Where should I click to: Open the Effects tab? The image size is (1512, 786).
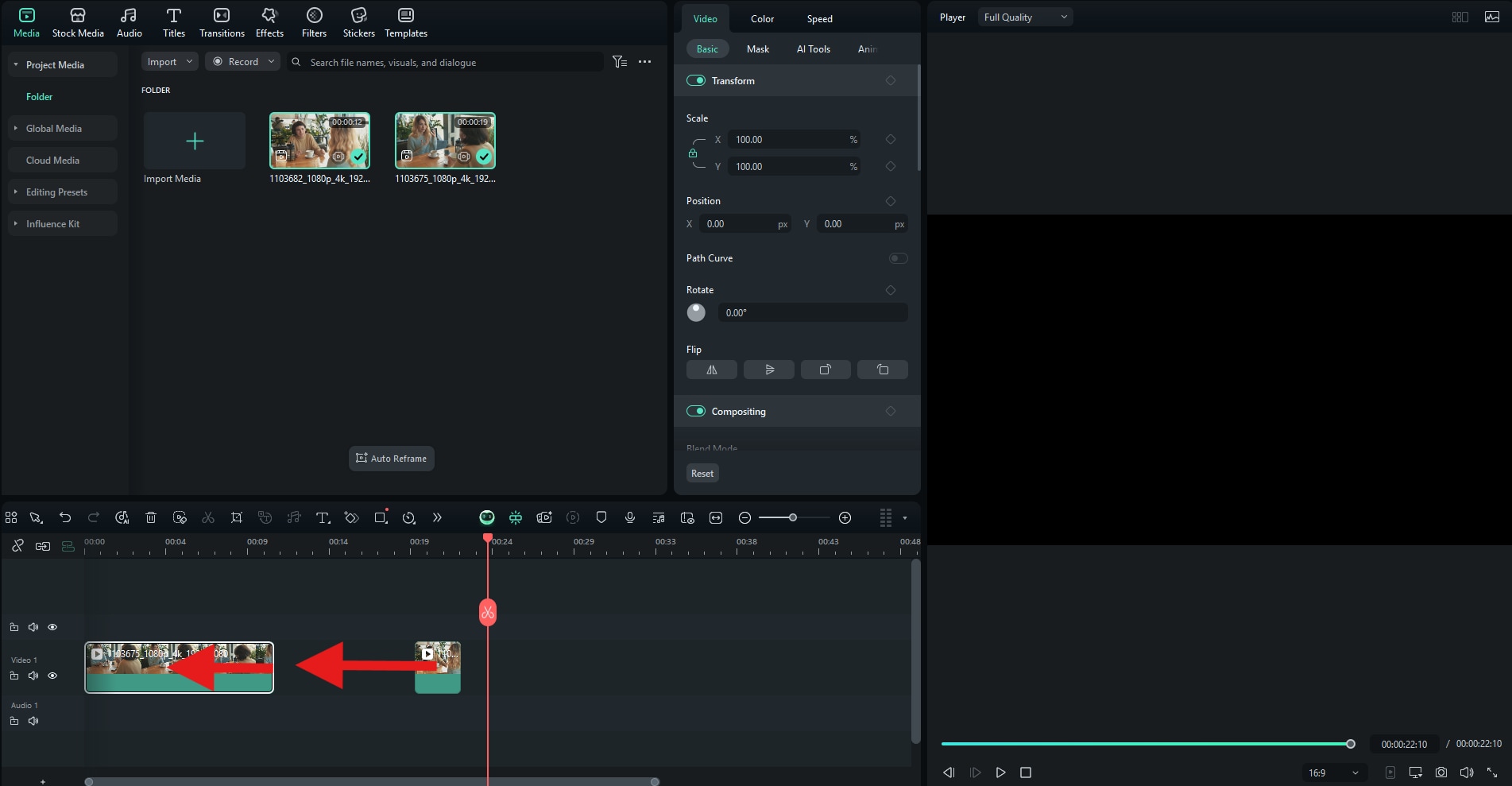(269, 22)
